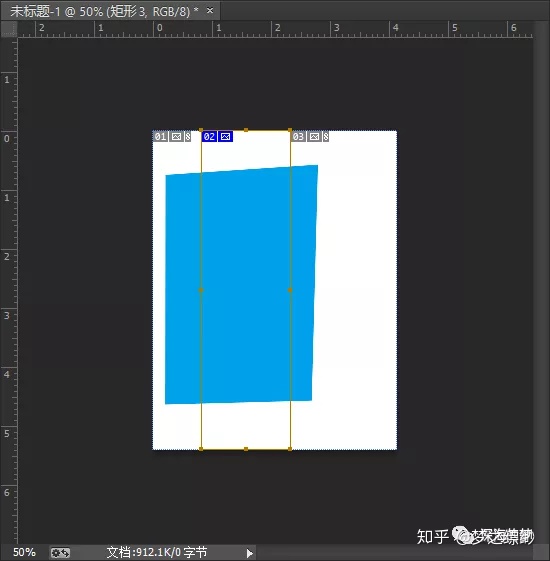Click the image-type icon of slice 03
Viewport: 550px width, 561px height.
tap(314, 137)
